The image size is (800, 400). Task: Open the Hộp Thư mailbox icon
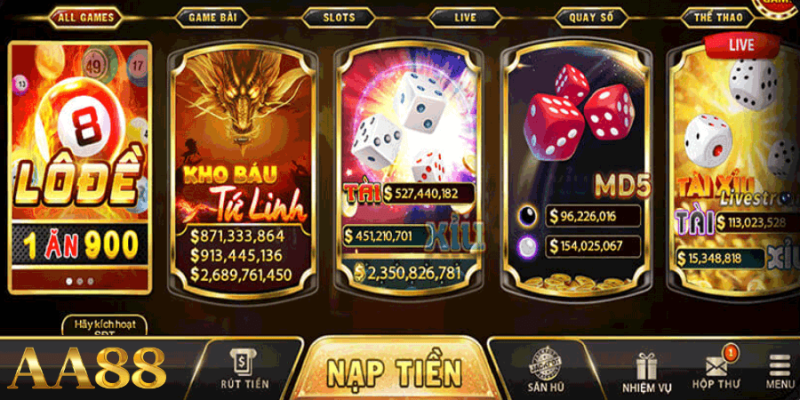click(x=716, y=368)
